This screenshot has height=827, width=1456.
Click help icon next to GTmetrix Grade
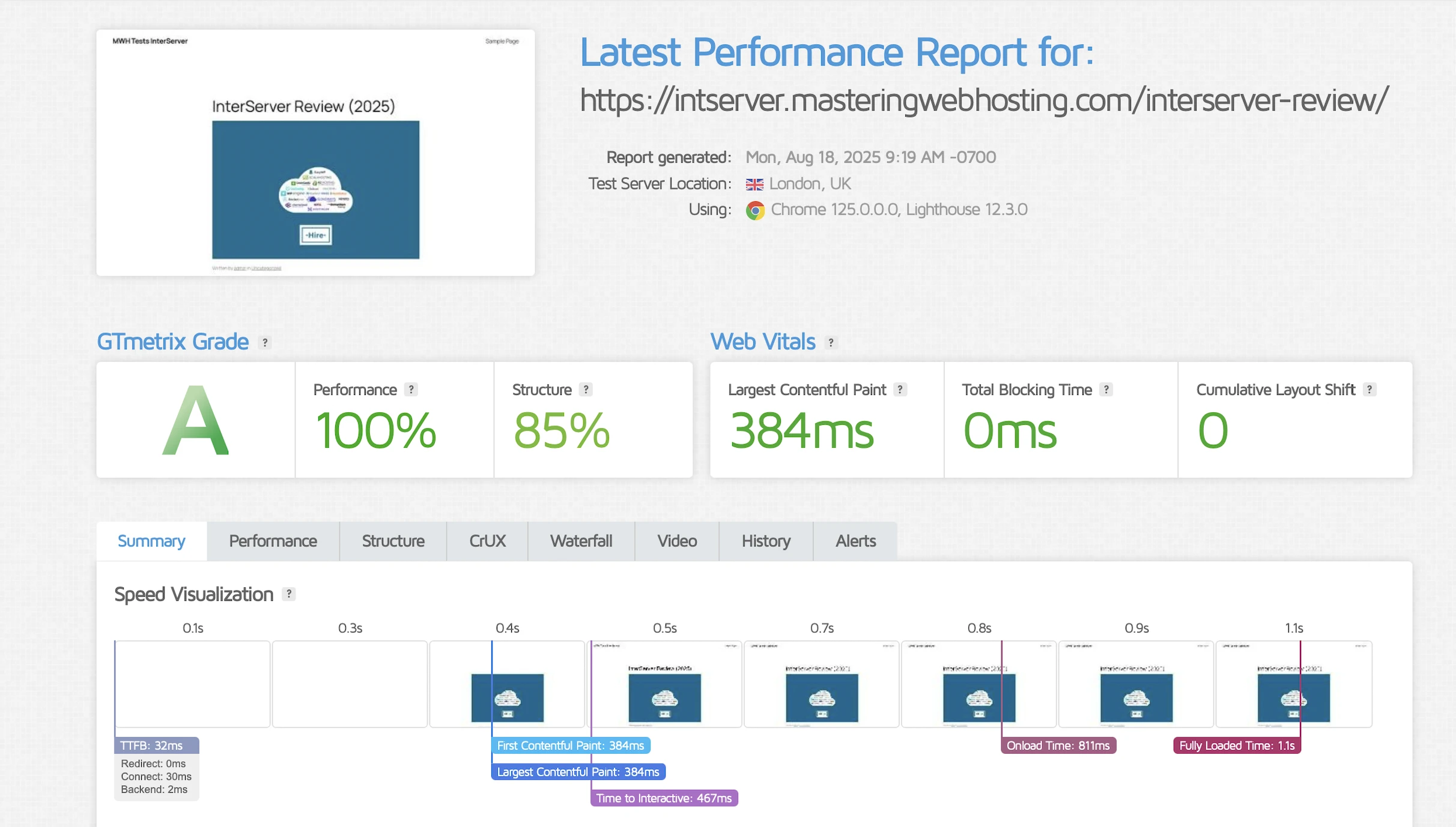(265, 343)
